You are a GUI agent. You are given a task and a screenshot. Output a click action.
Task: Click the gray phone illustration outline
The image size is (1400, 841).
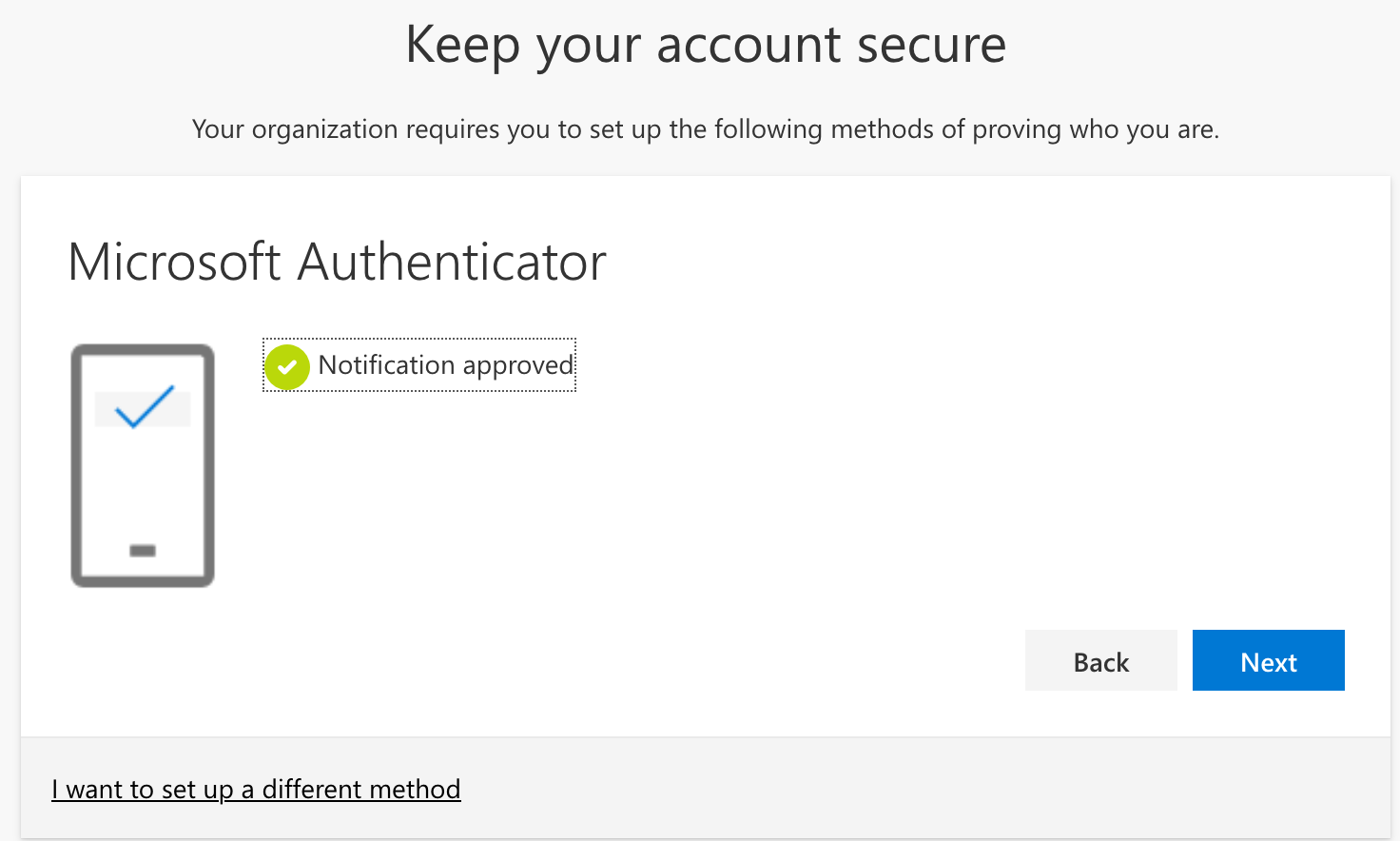pos(76,466)
